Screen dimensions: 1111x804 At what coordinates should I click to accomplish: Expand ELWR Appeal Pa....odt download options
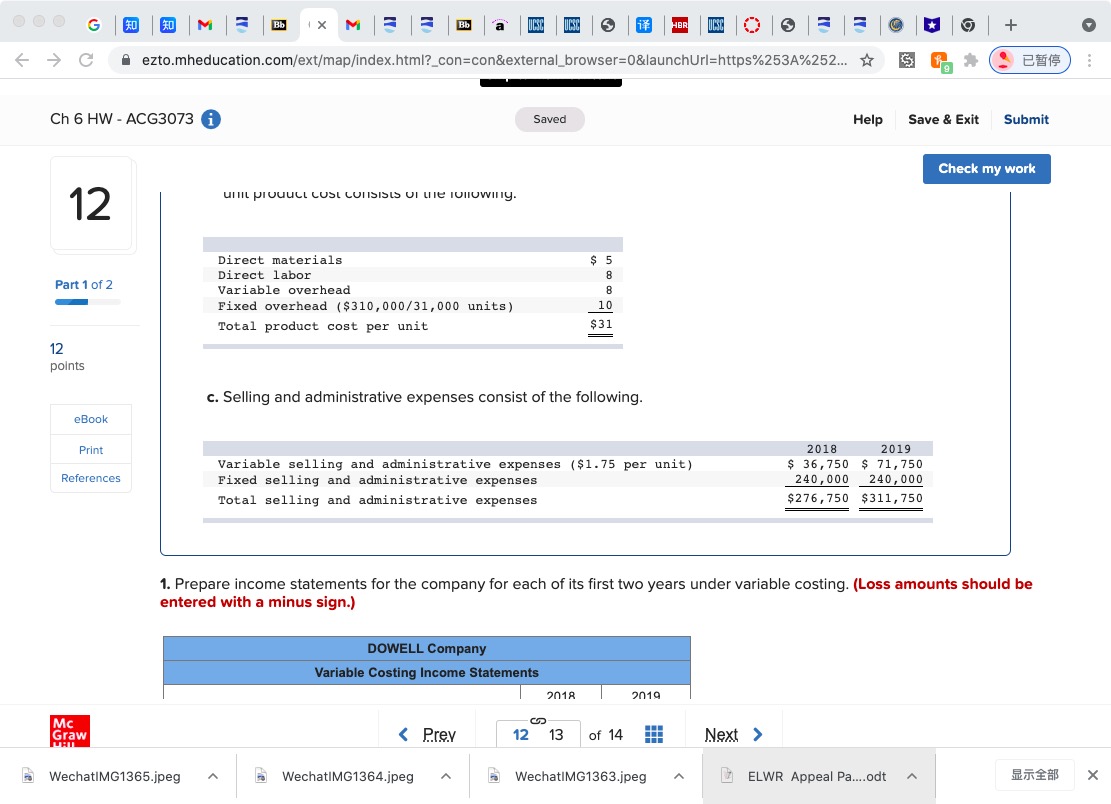tap(912, 776)
